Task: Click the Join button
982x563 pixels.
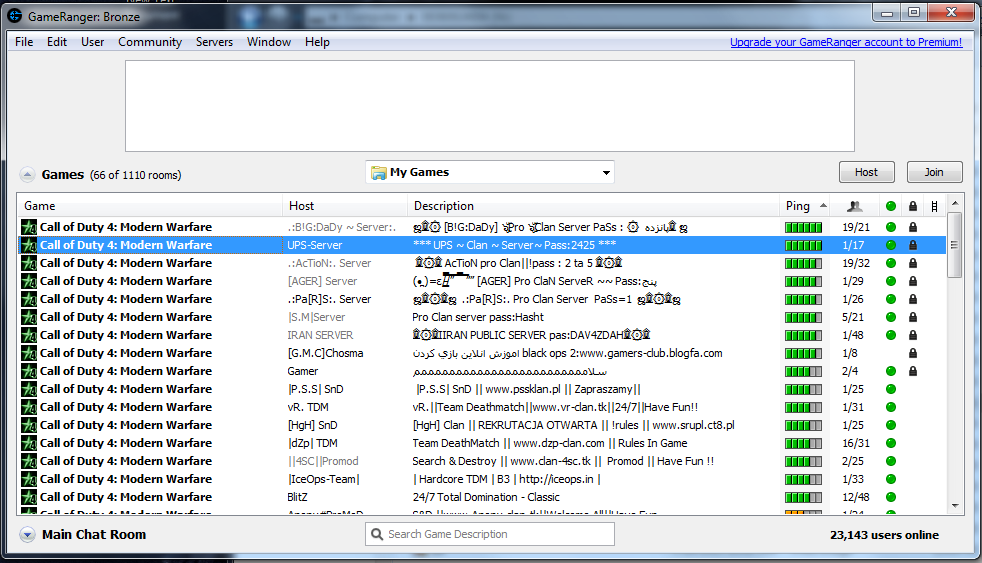Action: pos(934,172)
